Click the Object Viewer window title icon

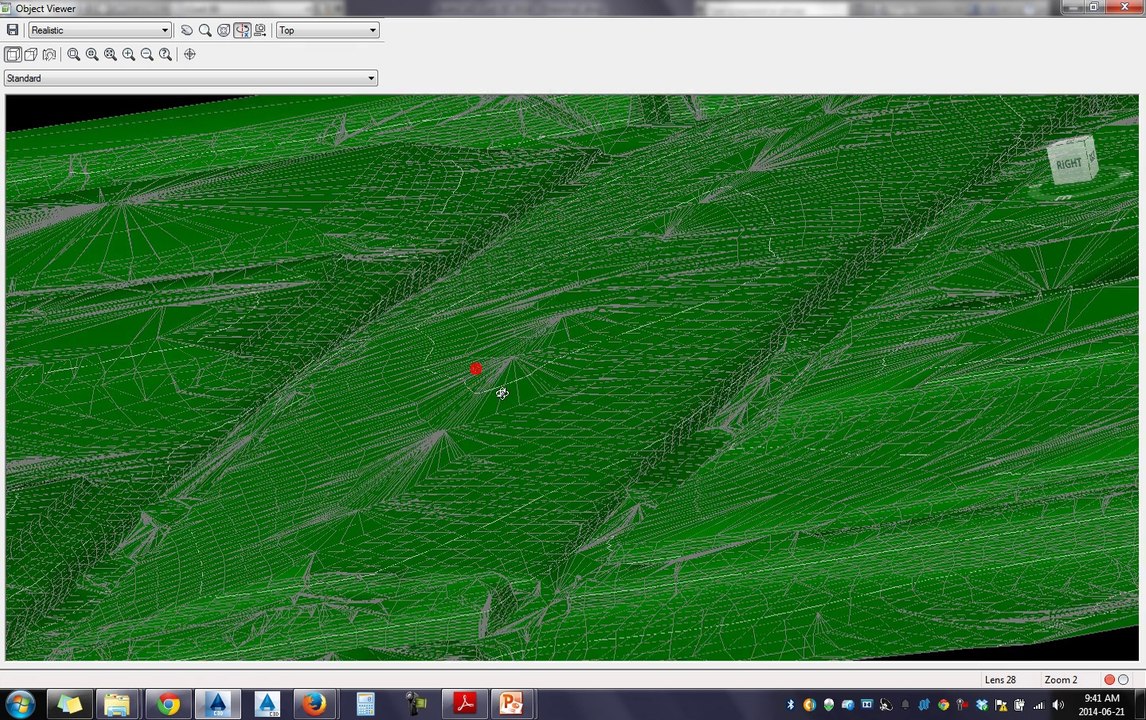coord(7,8)
